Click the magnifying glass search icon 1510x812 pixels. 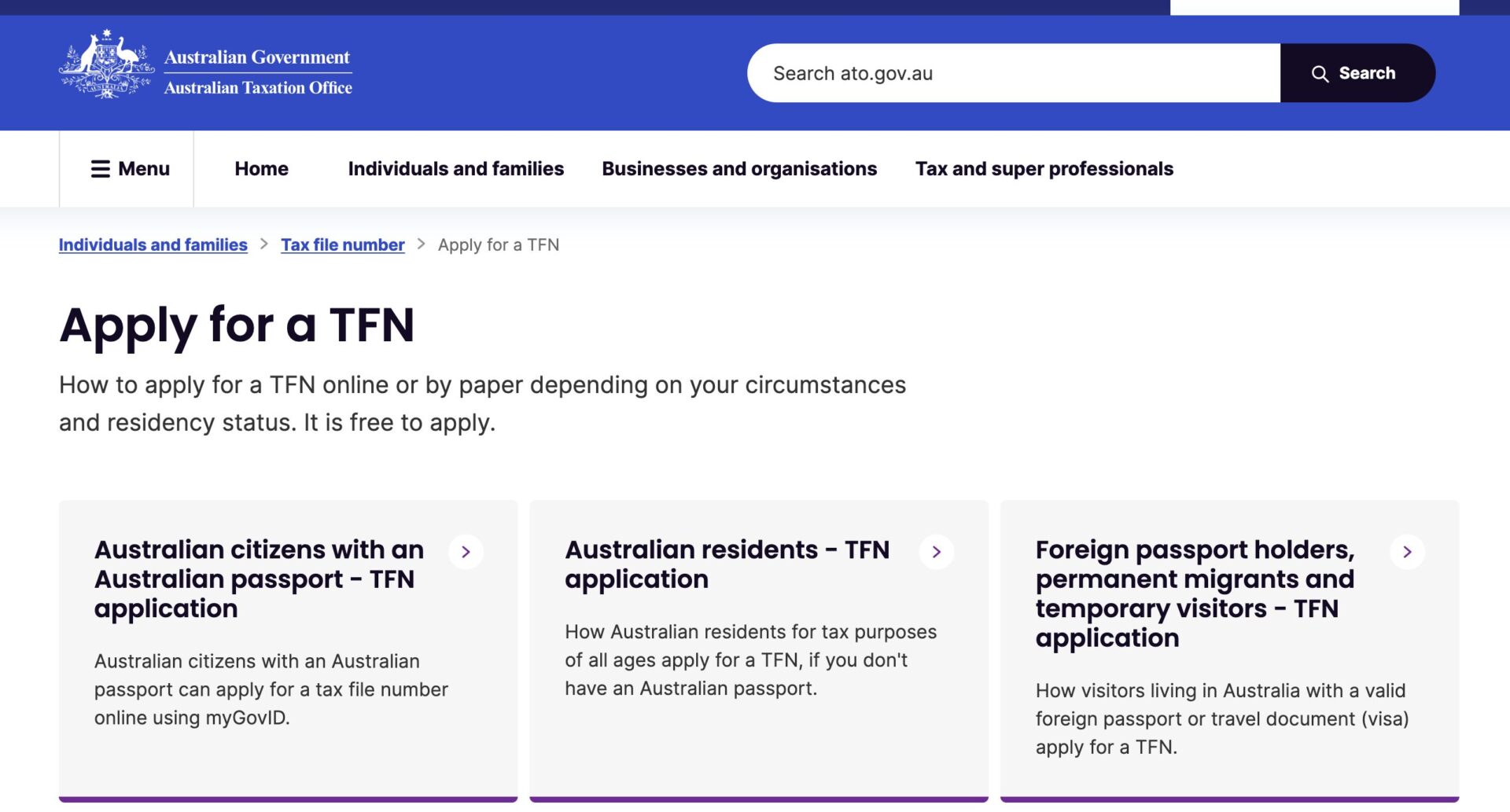point(1320,74)
